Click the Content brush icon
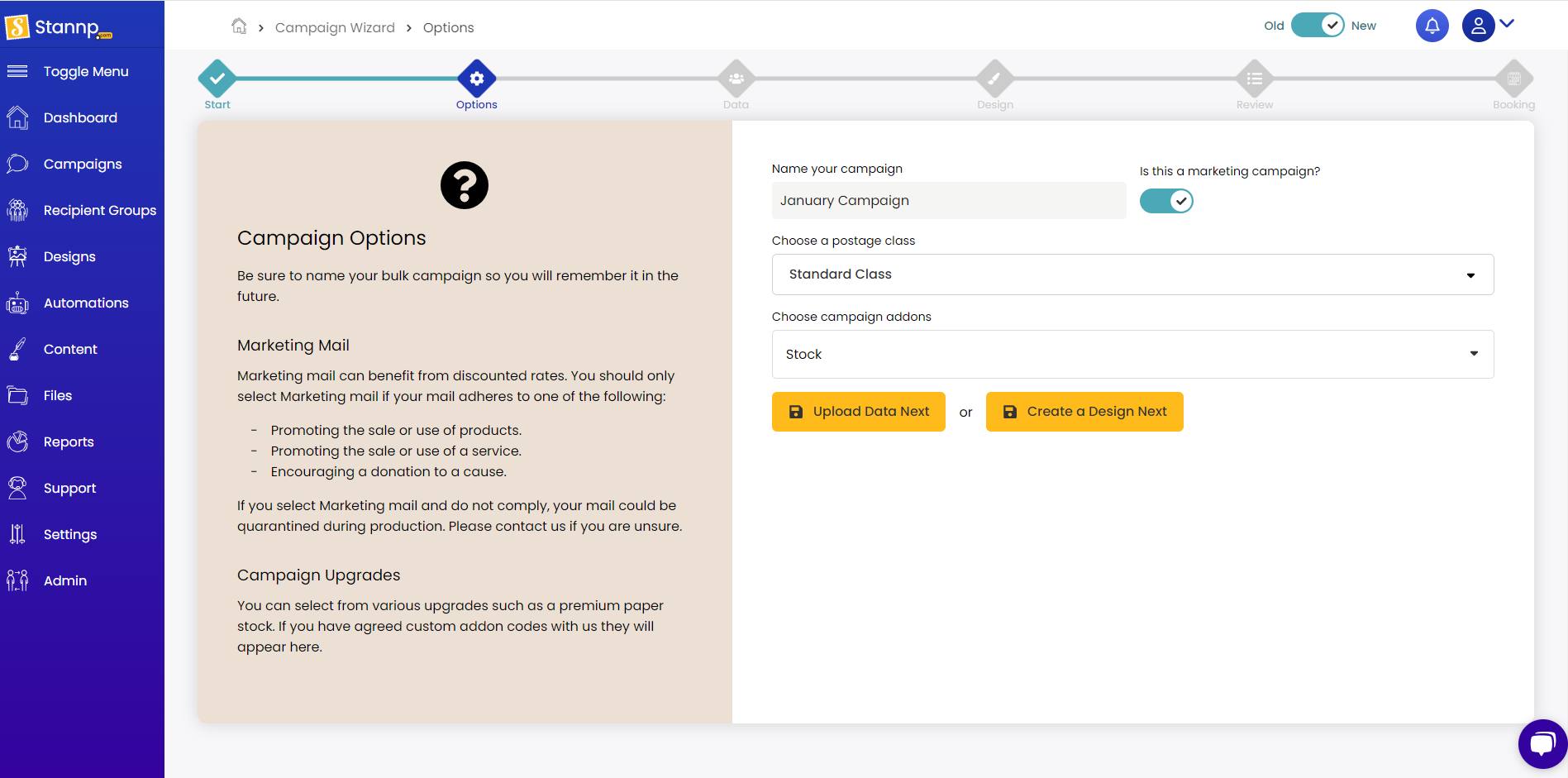 [x=17, y=349]
